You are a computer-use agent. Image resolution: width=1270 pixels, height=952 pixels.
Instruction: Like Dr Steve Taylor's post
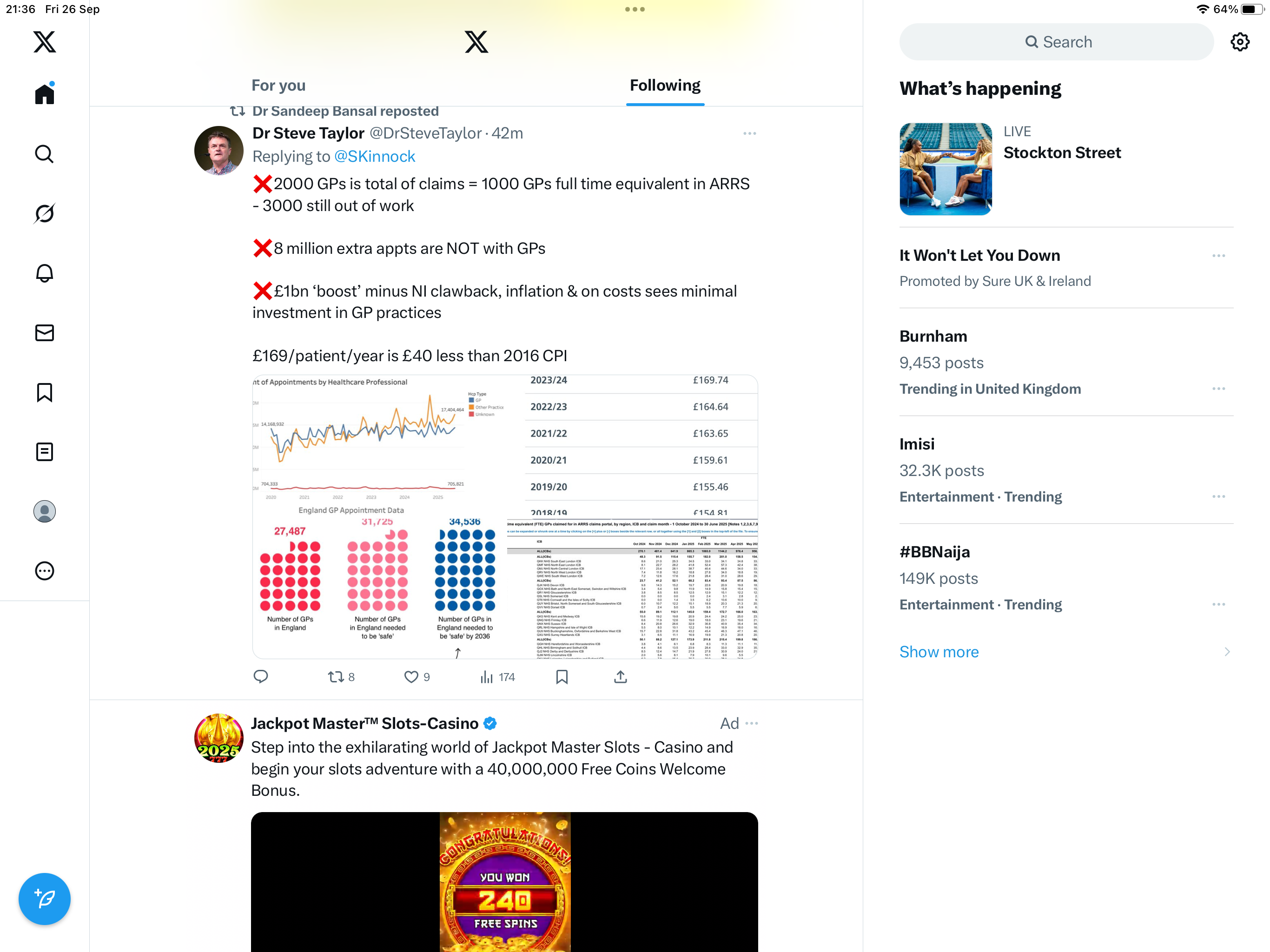tap(417, 677)
